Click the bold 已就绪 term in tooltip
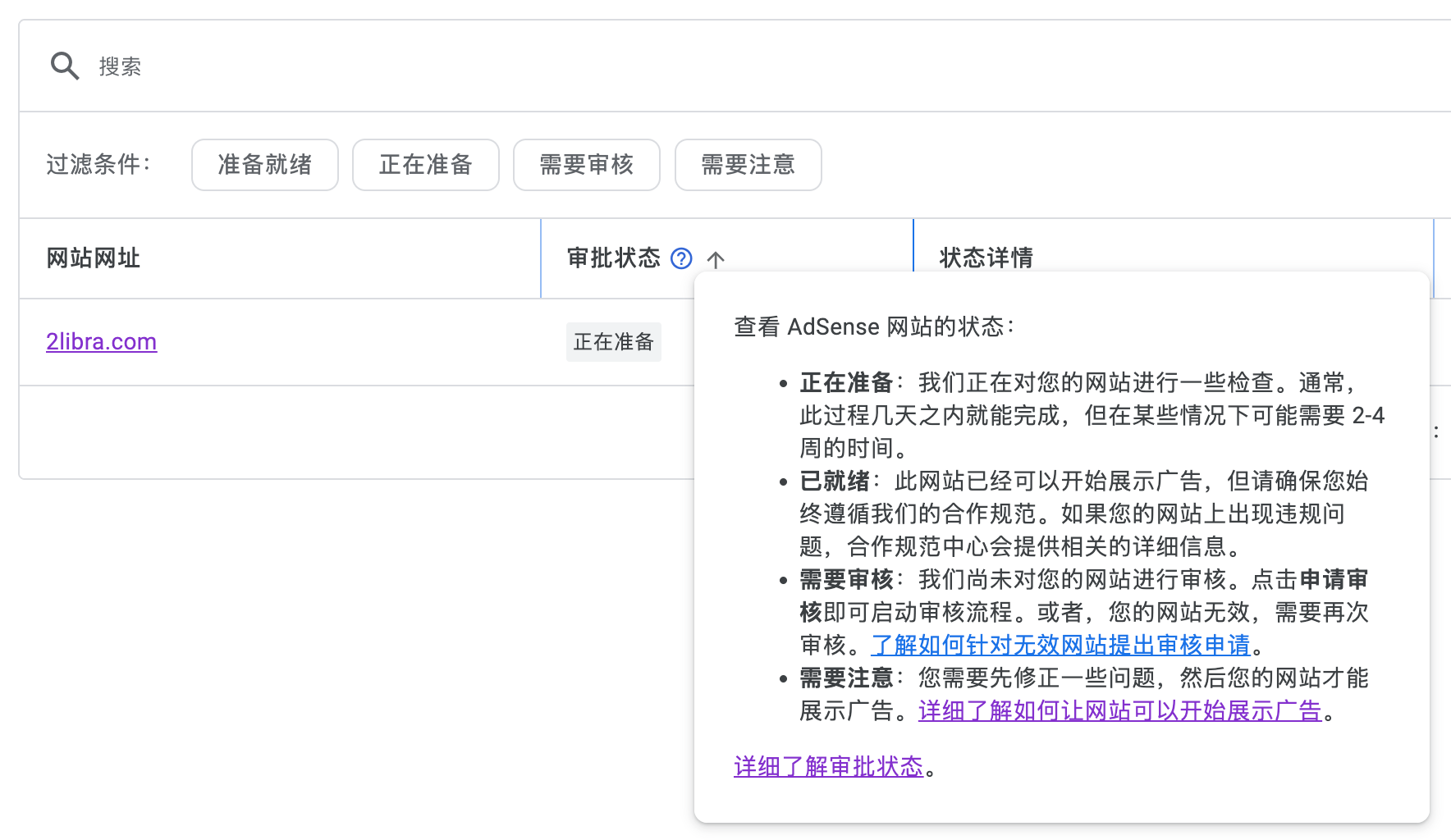This screenshot has width=1451, height=840. pyautogui.click(x=835, y=481)
